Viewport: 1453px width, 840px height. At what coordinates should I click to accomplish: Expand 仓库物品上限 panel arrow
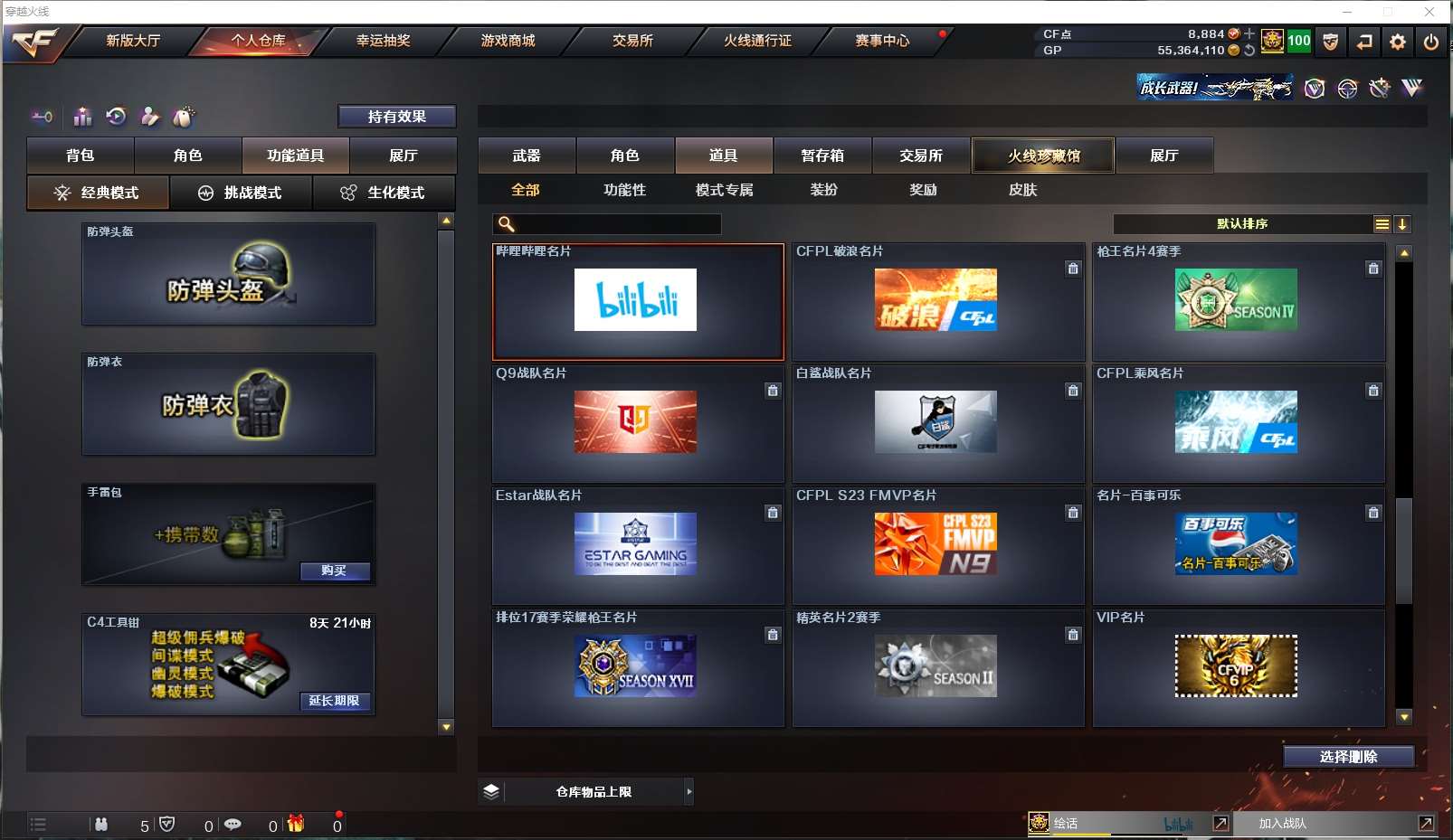point(689,792)
